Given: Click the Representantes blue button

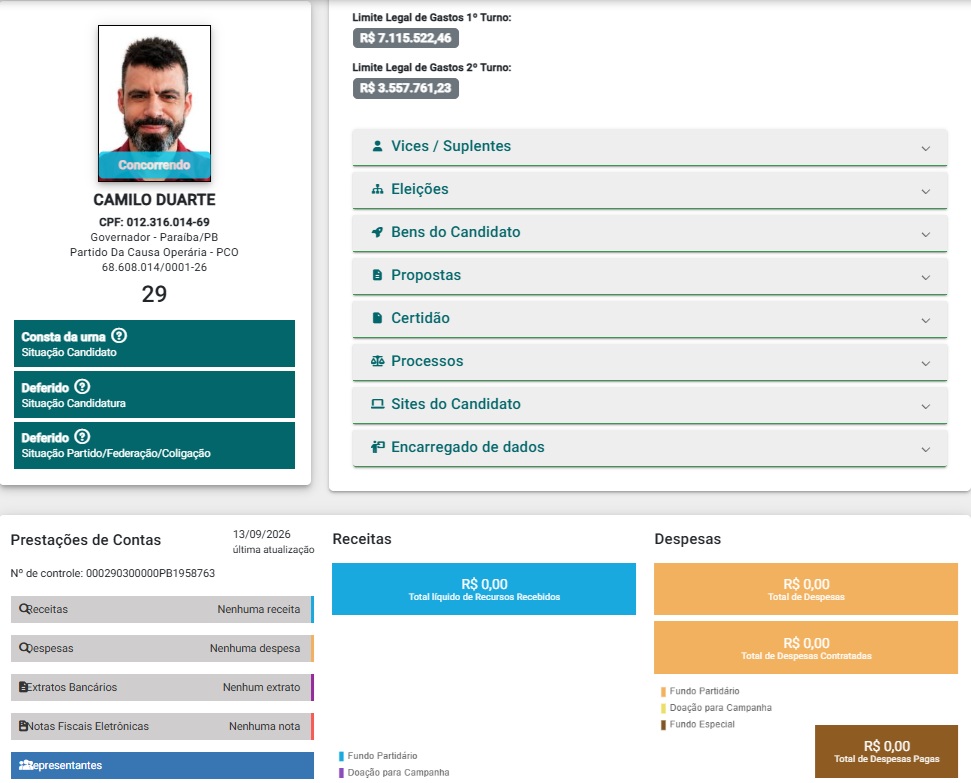Looking at the screenshot, I should point(162,765).
